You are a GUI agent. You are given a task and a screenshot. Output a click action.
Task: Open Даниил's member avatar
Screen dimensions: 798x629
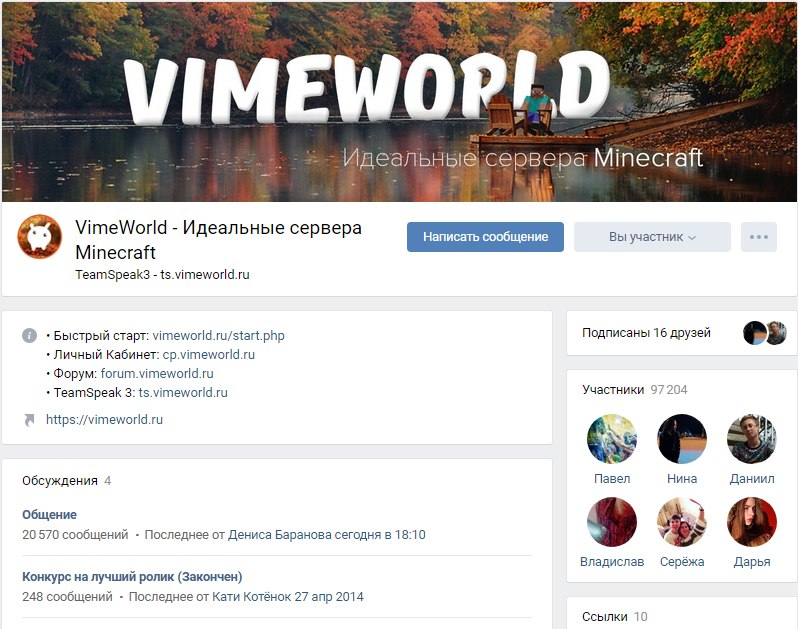pos(752,439)
